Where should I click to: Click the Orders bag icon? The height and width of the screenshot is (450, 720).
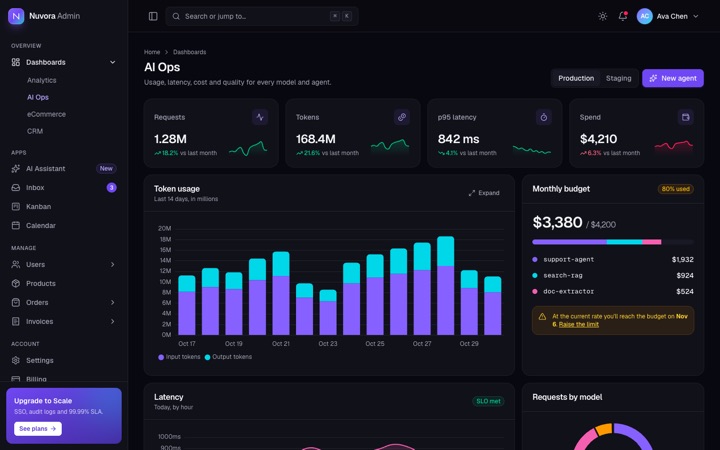(16, 303)
